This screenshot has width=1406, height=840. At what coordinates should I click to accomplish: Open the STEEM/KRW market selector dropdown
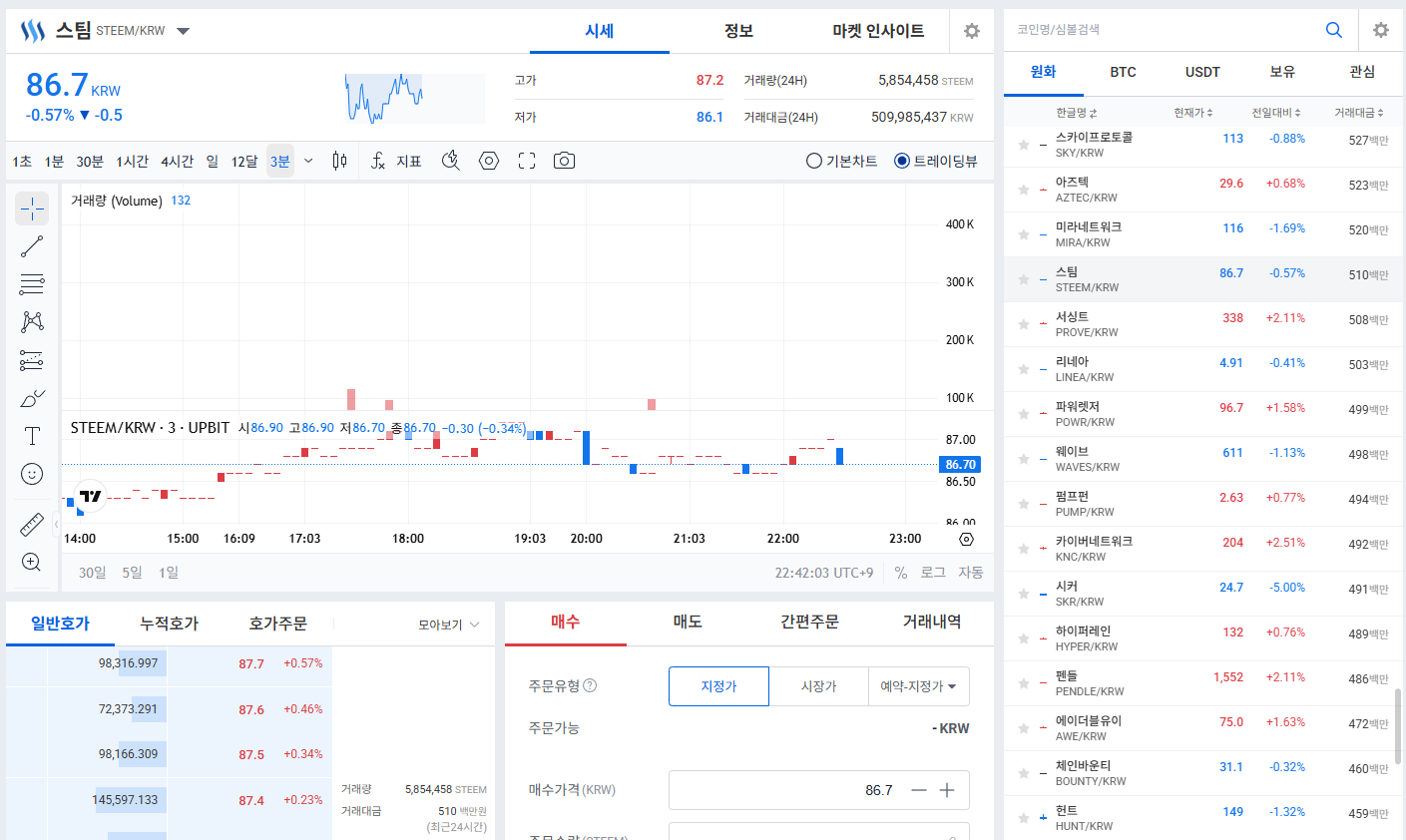184,31
